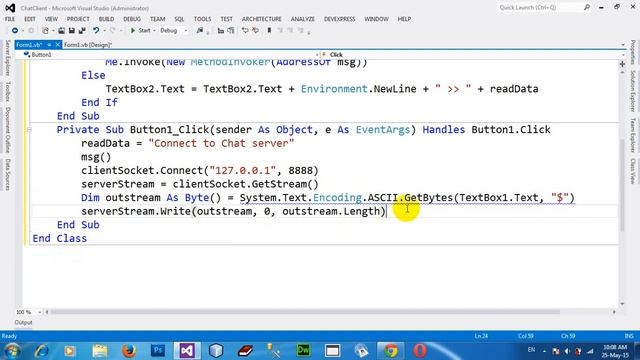The width and height of the screenshot is (640, 360).
Task: Open the PROJECT menu
Action: [x=78, y=19]
